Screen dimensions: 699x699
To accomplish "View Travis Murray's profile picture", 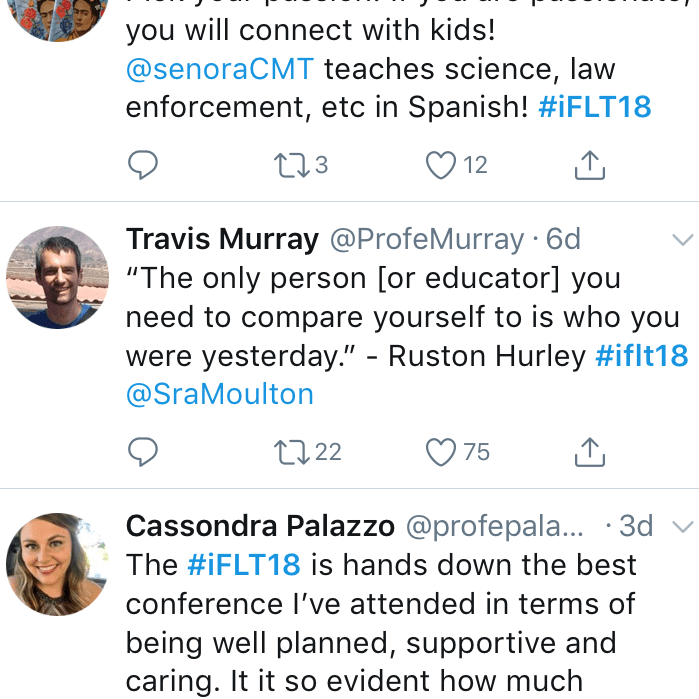I will [58, 277].
